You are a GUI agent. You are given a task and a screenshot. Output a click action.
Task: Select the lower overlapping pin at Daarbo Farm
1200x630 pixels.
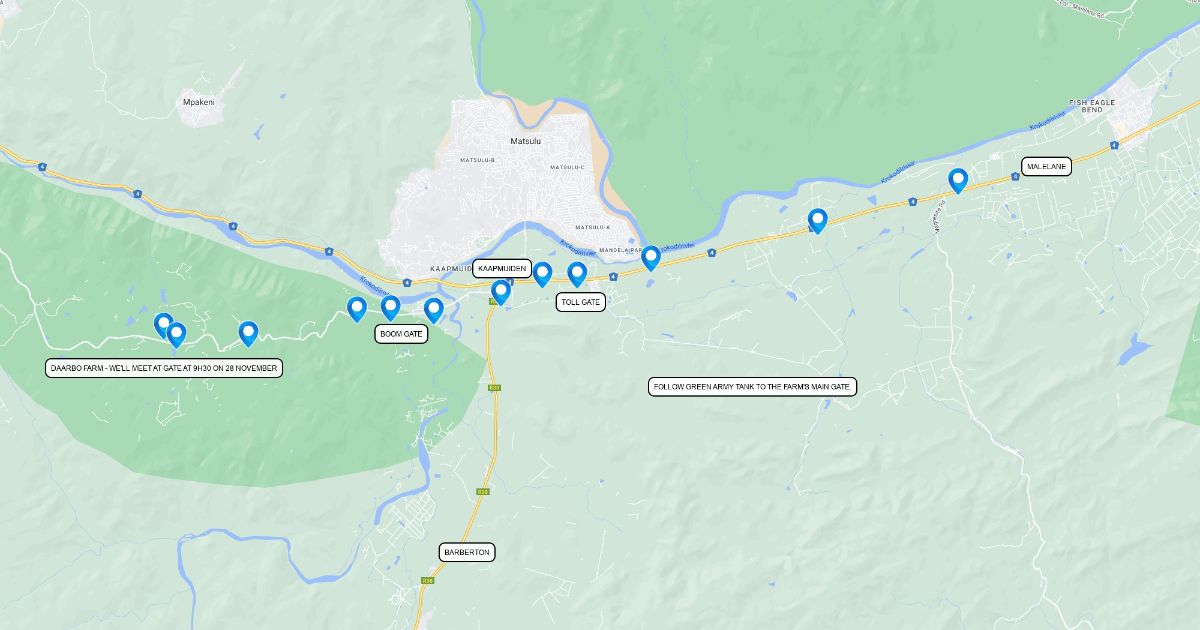tap(177, 334)
